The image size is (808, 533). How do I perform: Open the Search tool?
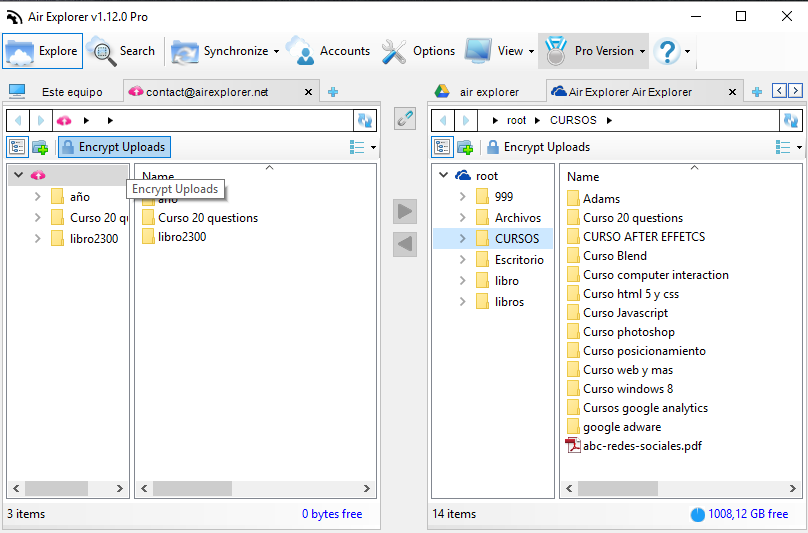(122, 51)
